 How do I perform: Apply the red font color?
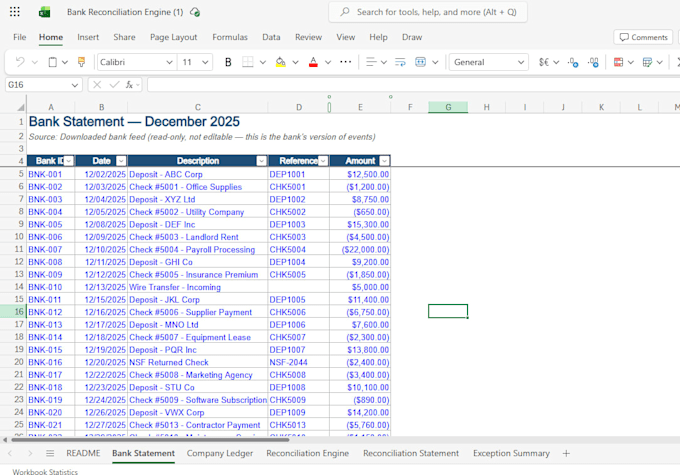(313, 62)
